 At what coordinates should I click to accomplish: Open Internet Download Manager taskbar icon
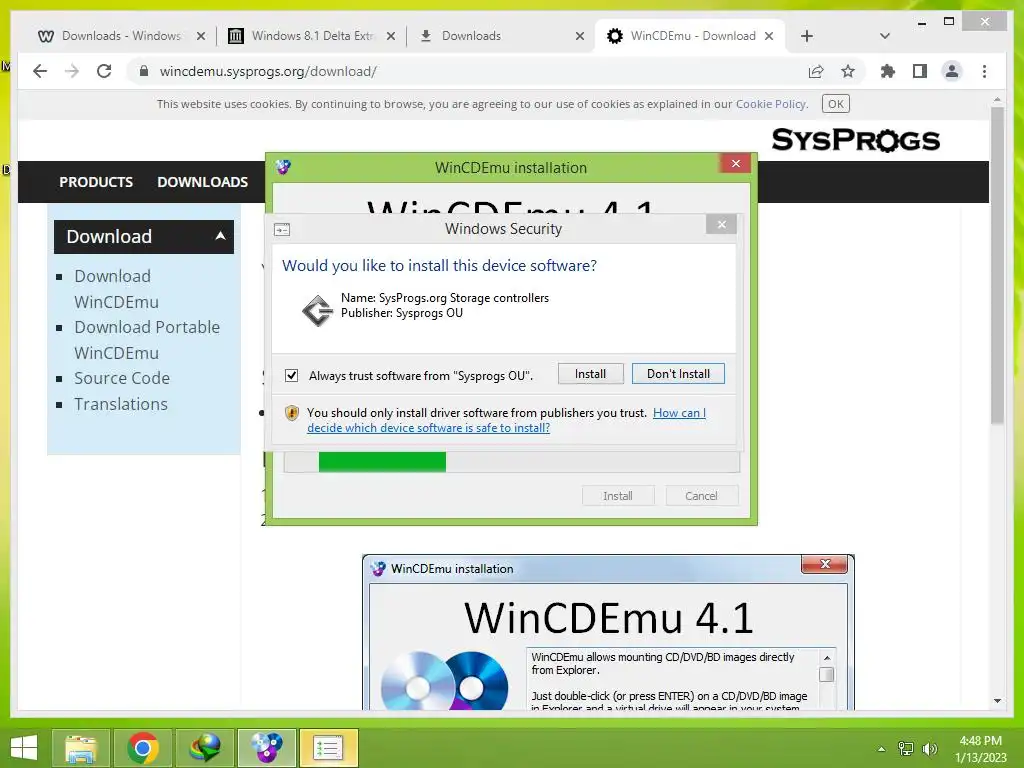[x=204, y=748]
